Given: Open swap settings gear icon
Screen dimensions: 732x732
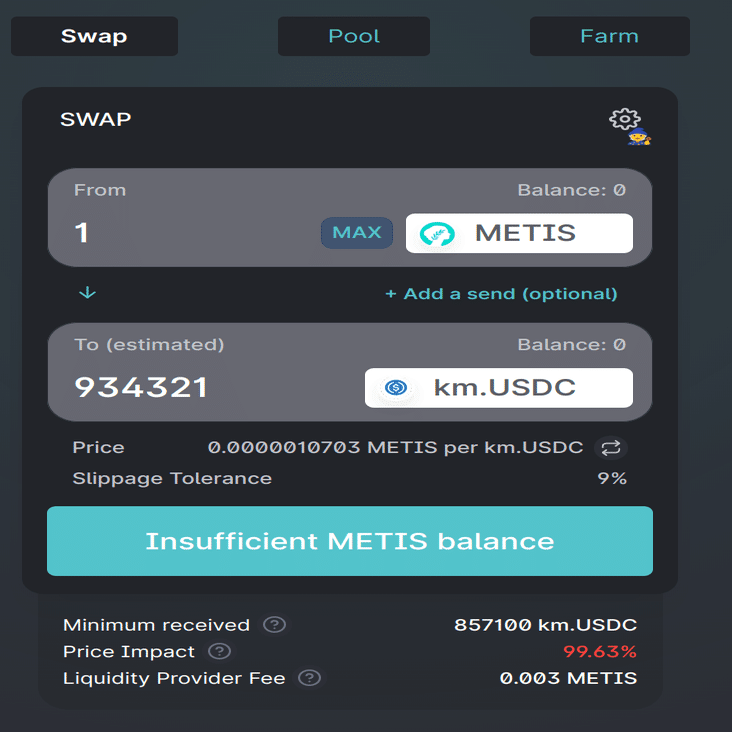Looking at the screenshot, I should 624,120.
